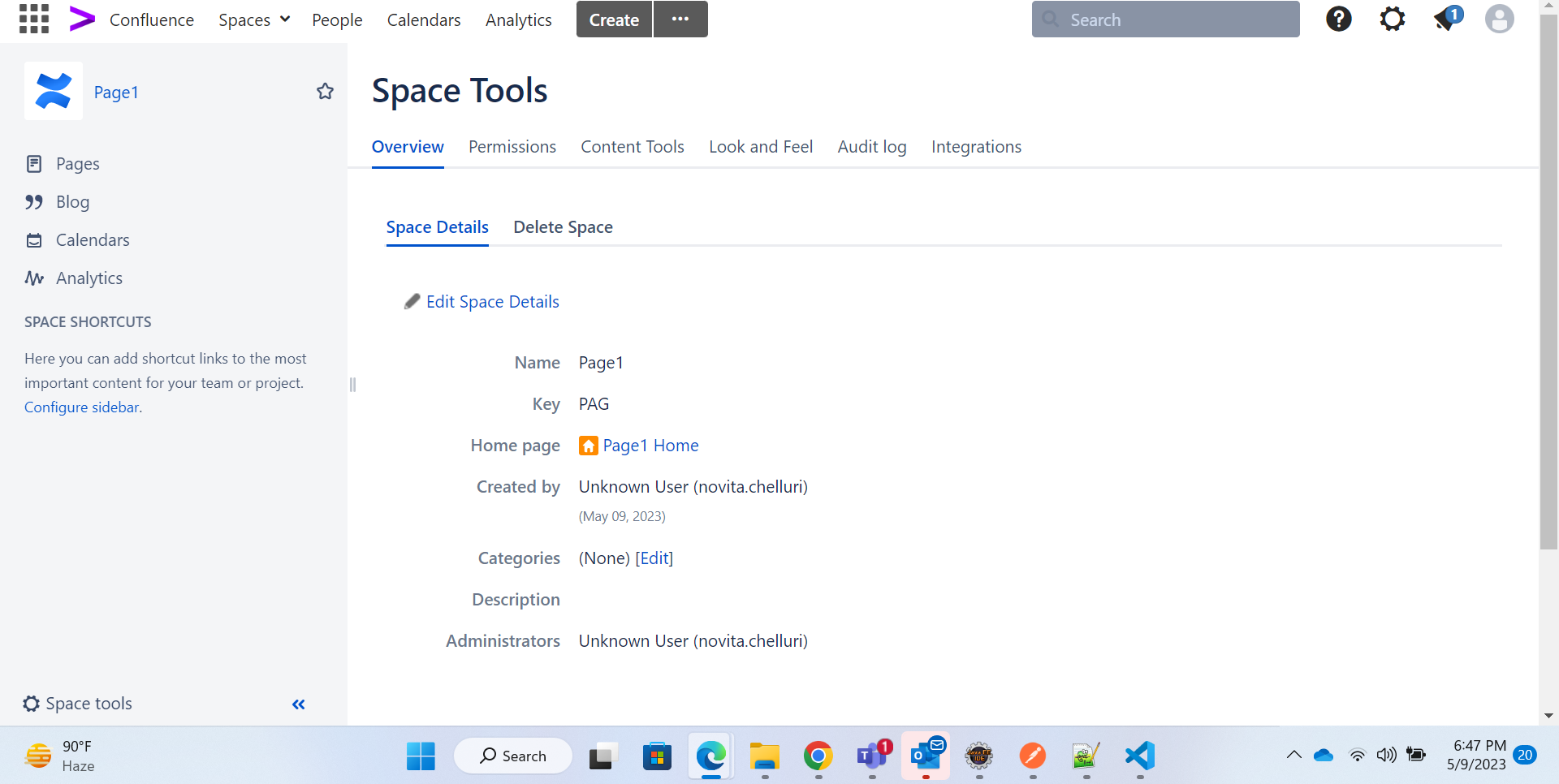Follow the Page1 Home link
Viewport: 1559px width, 784px height.
click(650, 446)
